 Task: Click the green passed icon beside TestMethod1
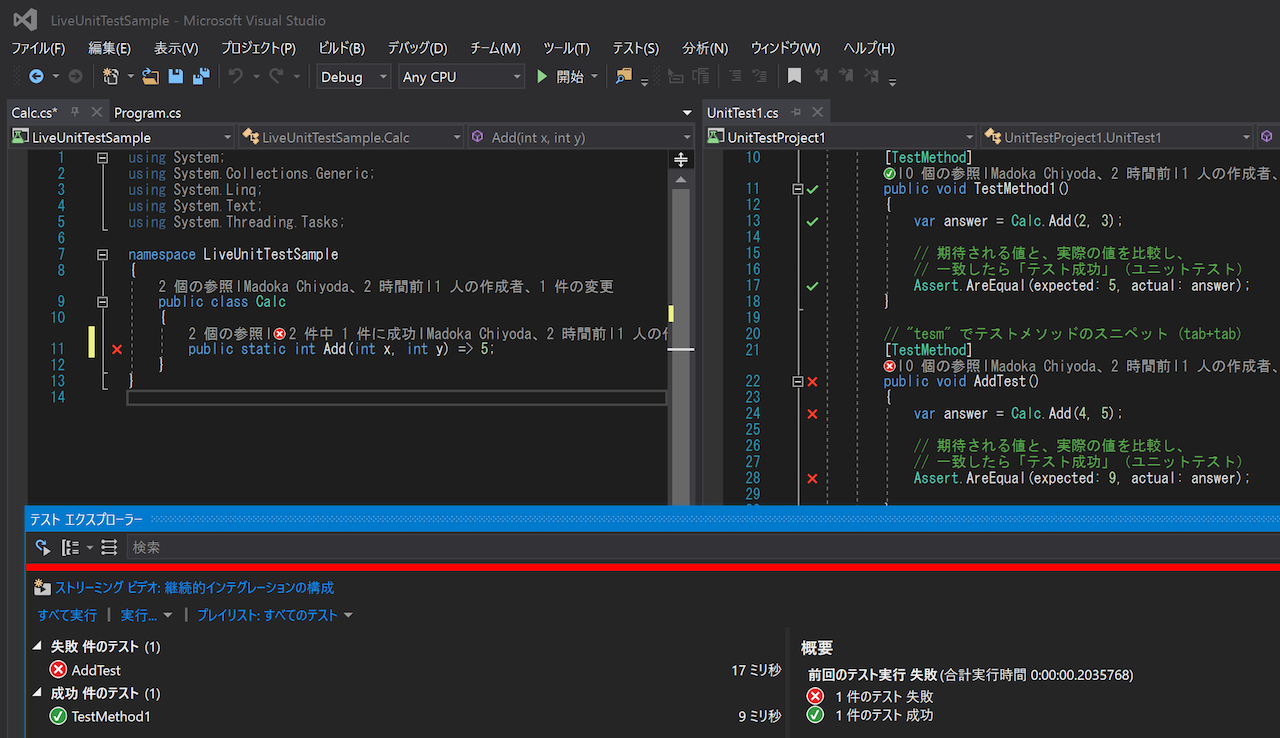point(58,716)
